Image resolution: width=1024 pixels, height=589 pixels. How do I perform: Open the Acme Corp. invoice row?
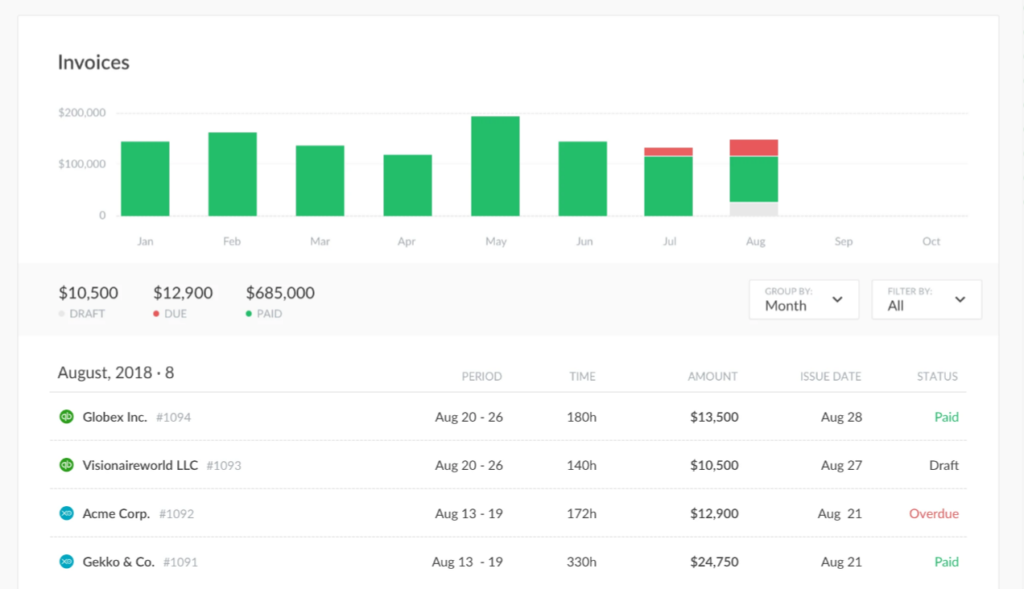pos(116,514)
